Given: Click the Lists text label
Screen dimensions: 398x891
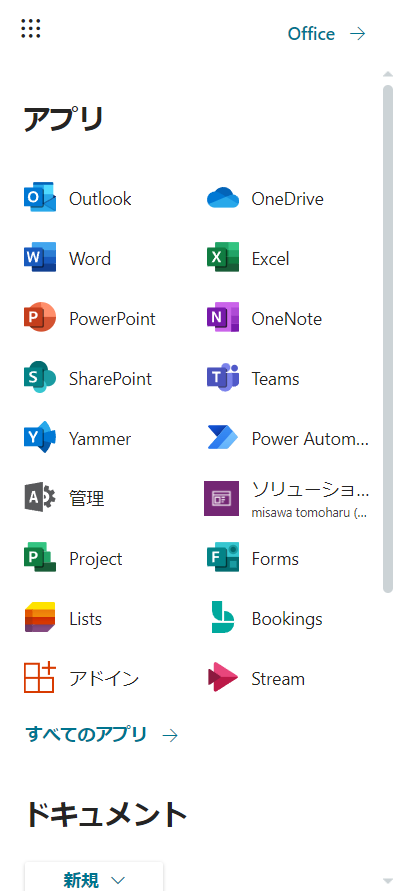Looking at the screenshot, I should [x=85, y=619].
